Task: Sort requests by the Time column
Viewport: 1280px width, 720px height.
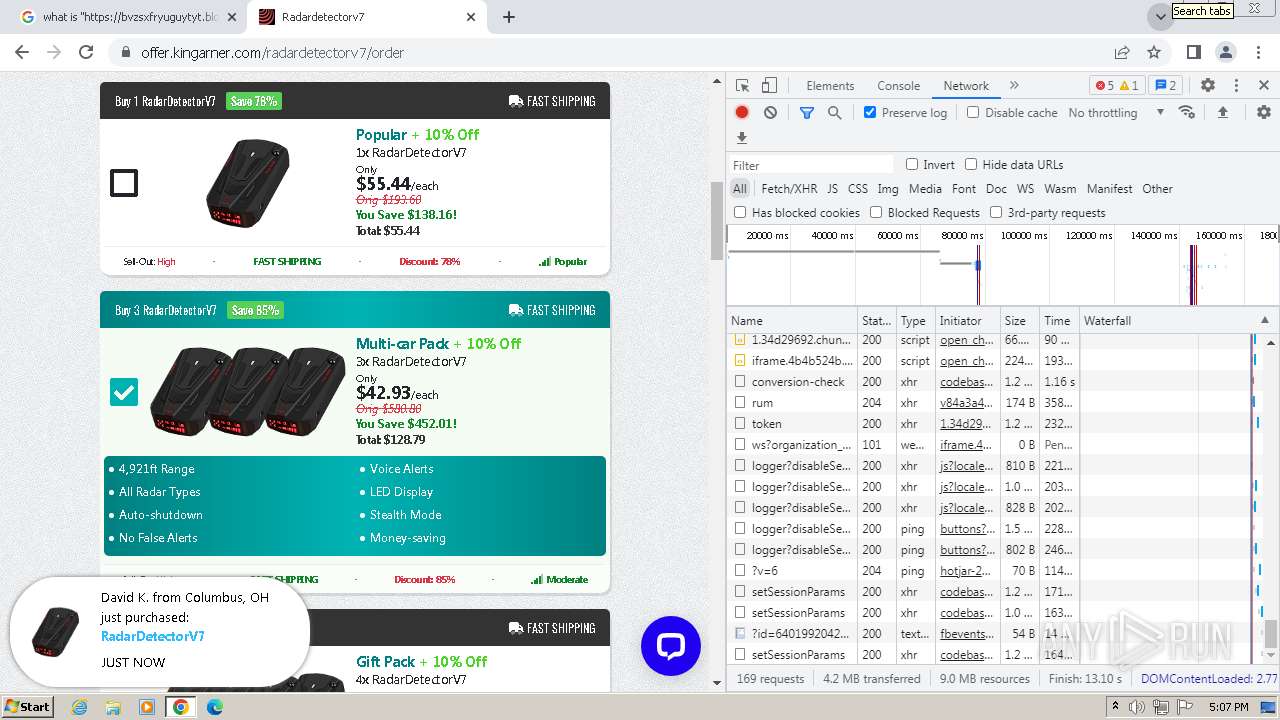Action: 1057,321
